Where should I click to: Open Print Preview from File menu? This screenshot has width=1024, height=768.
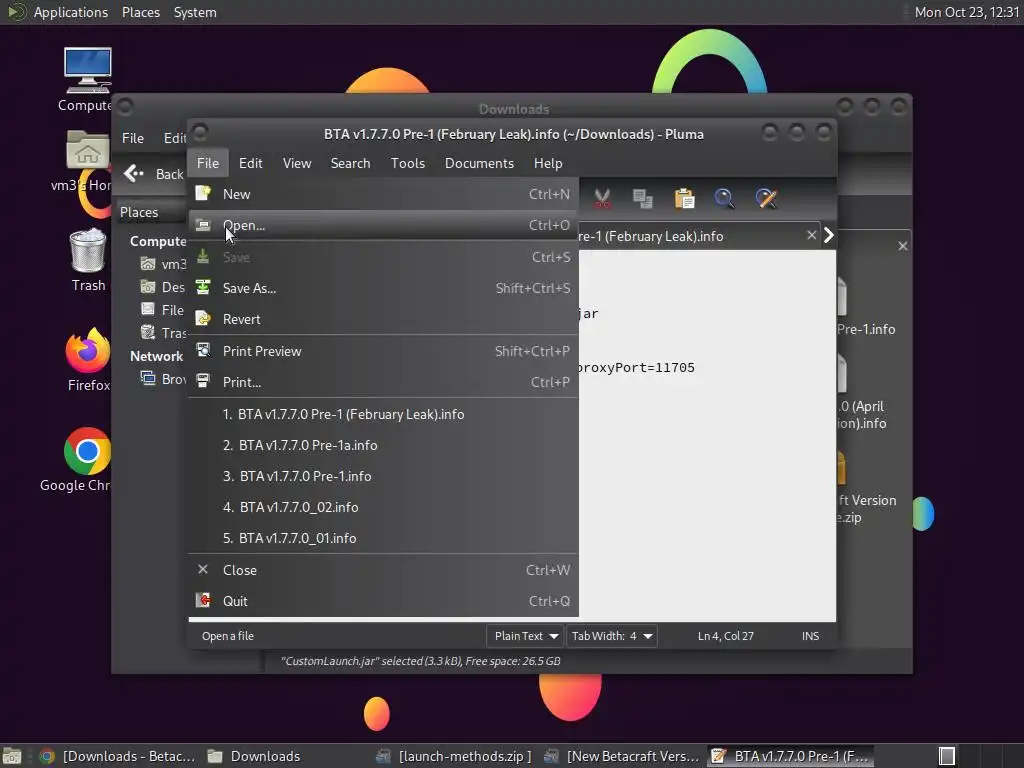click(x=383, y=351)
